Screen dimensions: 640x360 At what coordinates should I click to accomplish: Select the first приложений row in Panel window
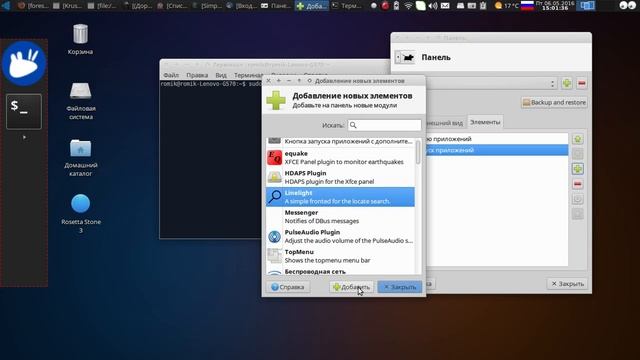pos(497,139)
